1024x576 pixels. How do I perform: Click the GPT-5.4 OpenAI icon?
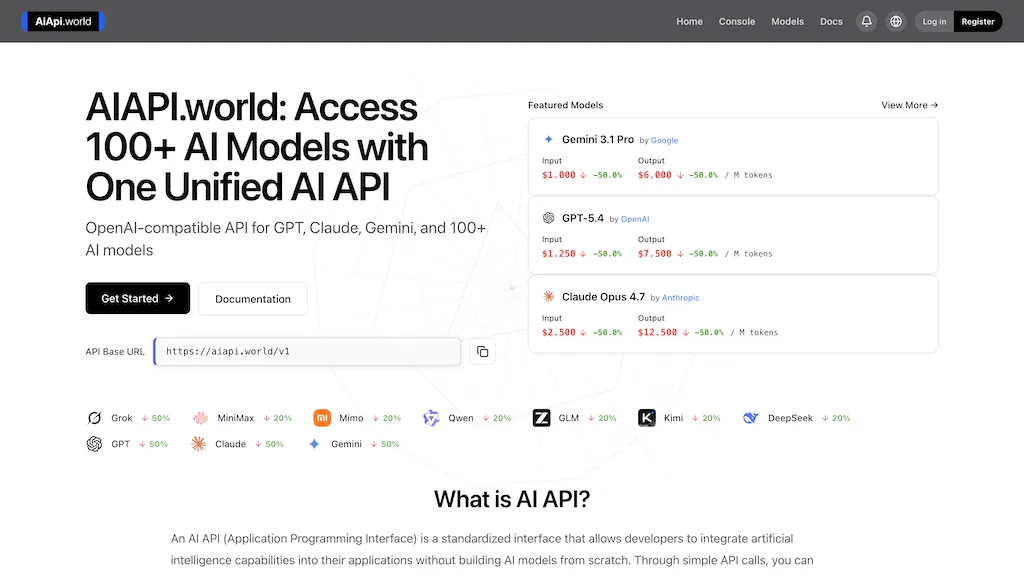549,218
